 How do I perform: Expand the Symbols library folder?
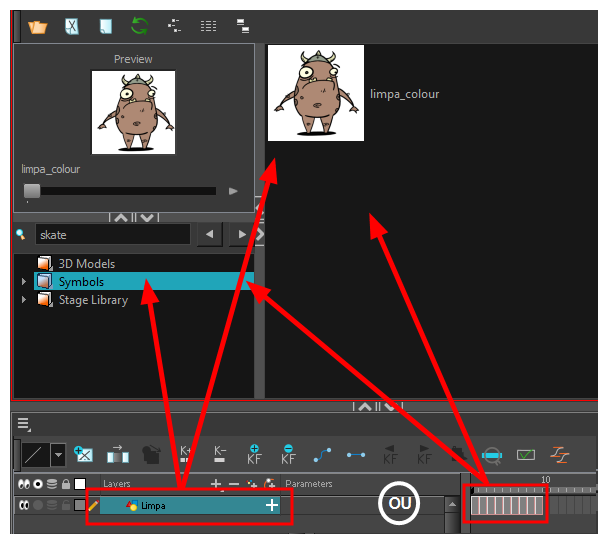point(24,281)
